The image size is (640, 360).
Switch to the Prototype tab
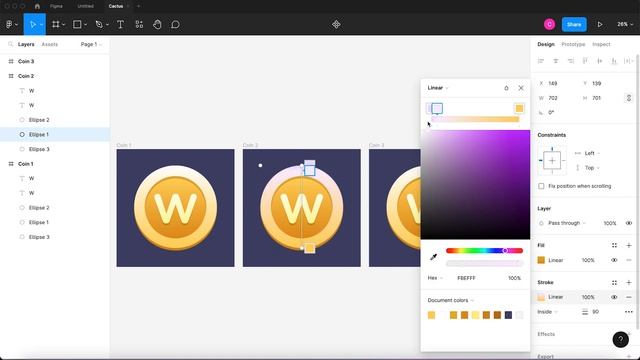(x=573, y=44)
